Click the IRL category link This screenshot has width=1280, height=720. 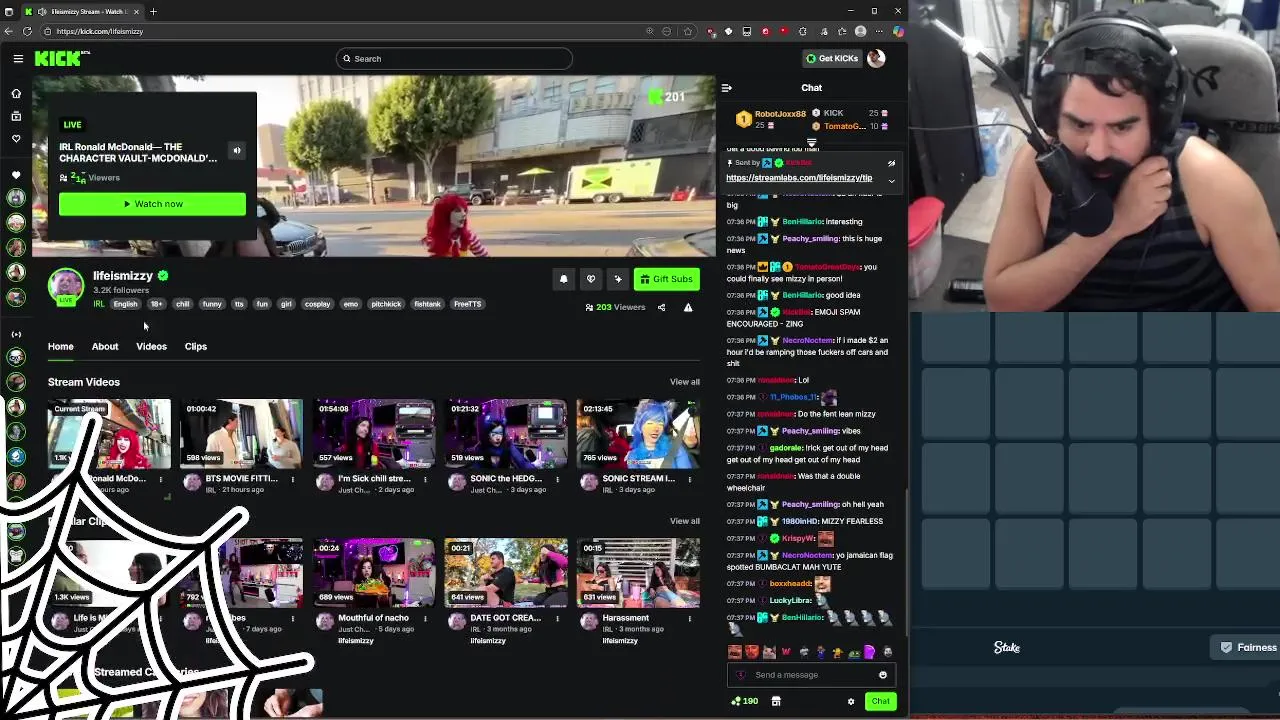99,304
